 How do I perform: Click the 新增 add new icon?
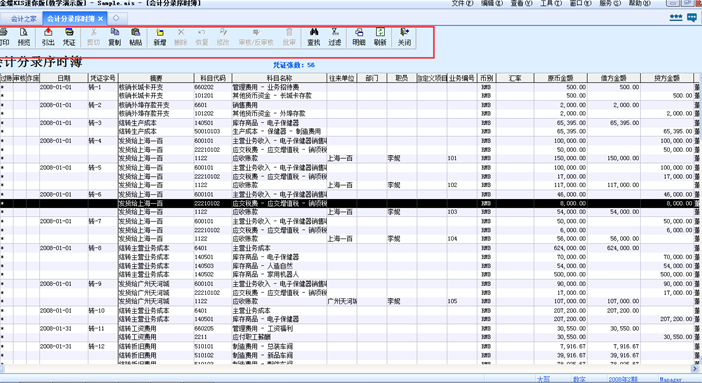[160, 37]
